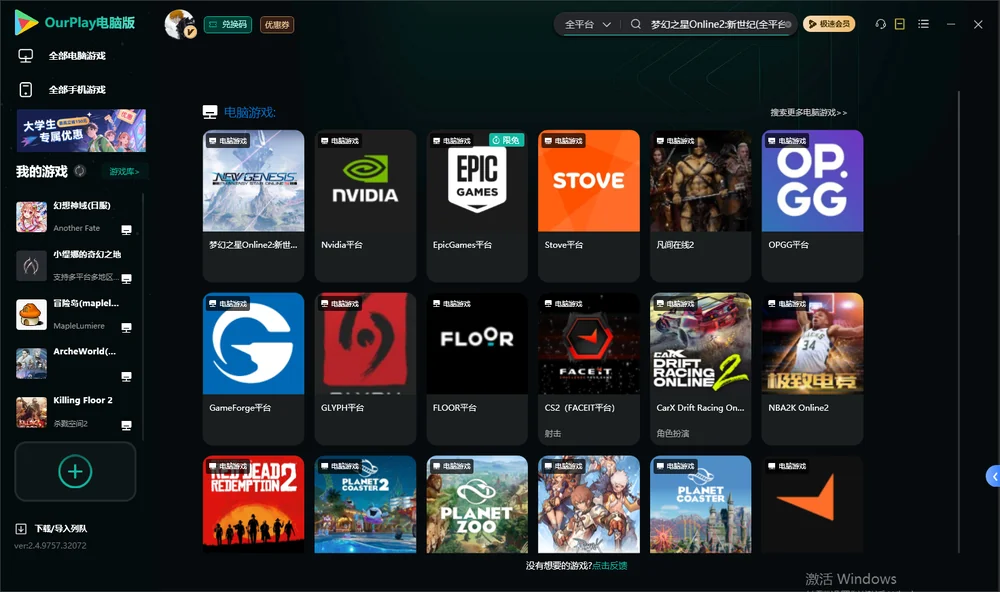The image size is (1000, 592).
Task: Select the Stove平台 card
Action: click(589, 205)
